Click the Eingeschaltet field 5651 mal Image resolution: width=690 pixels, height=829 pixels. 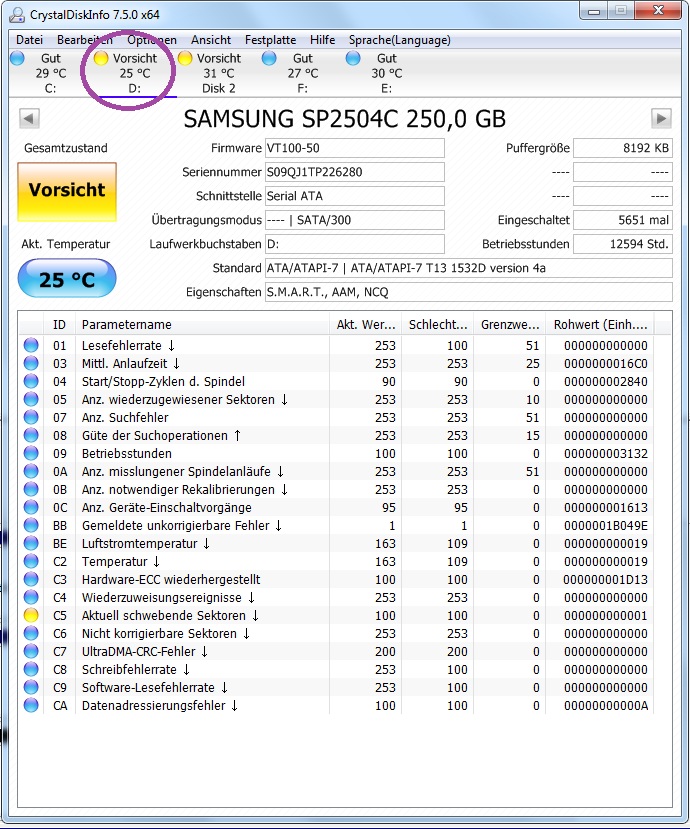[623, 220]
